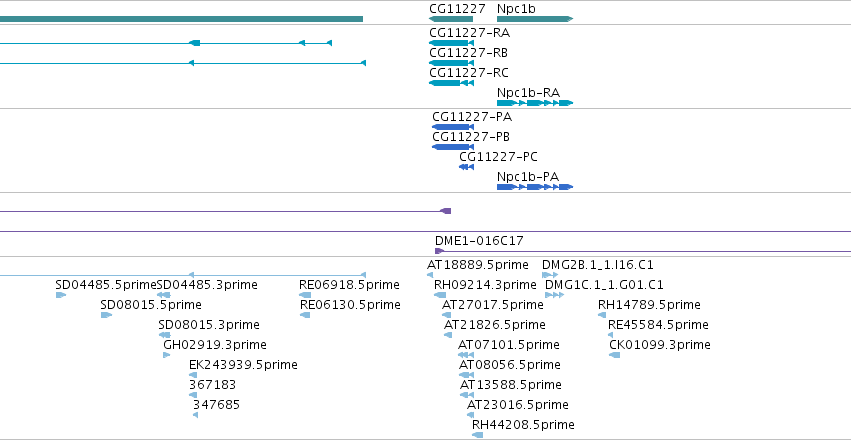Select the CG11227 gene bar

pyautogui.click(x=450, y=19)
